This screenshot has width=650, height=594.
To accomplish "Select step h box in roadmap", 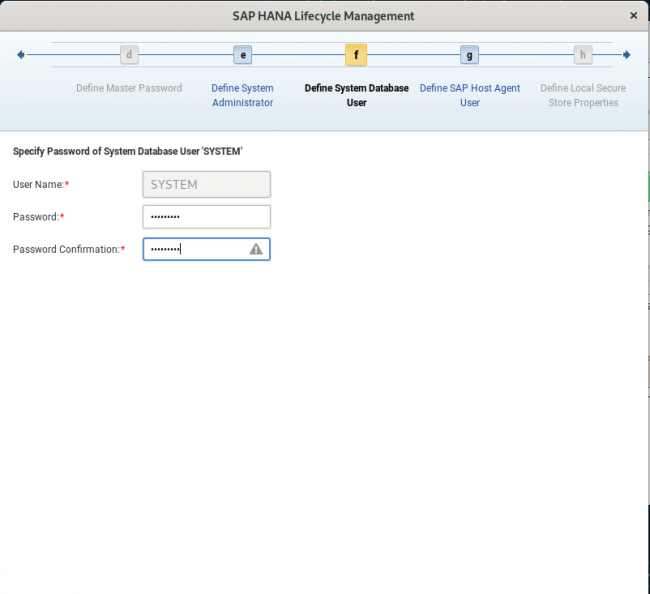I will (582, 55).
